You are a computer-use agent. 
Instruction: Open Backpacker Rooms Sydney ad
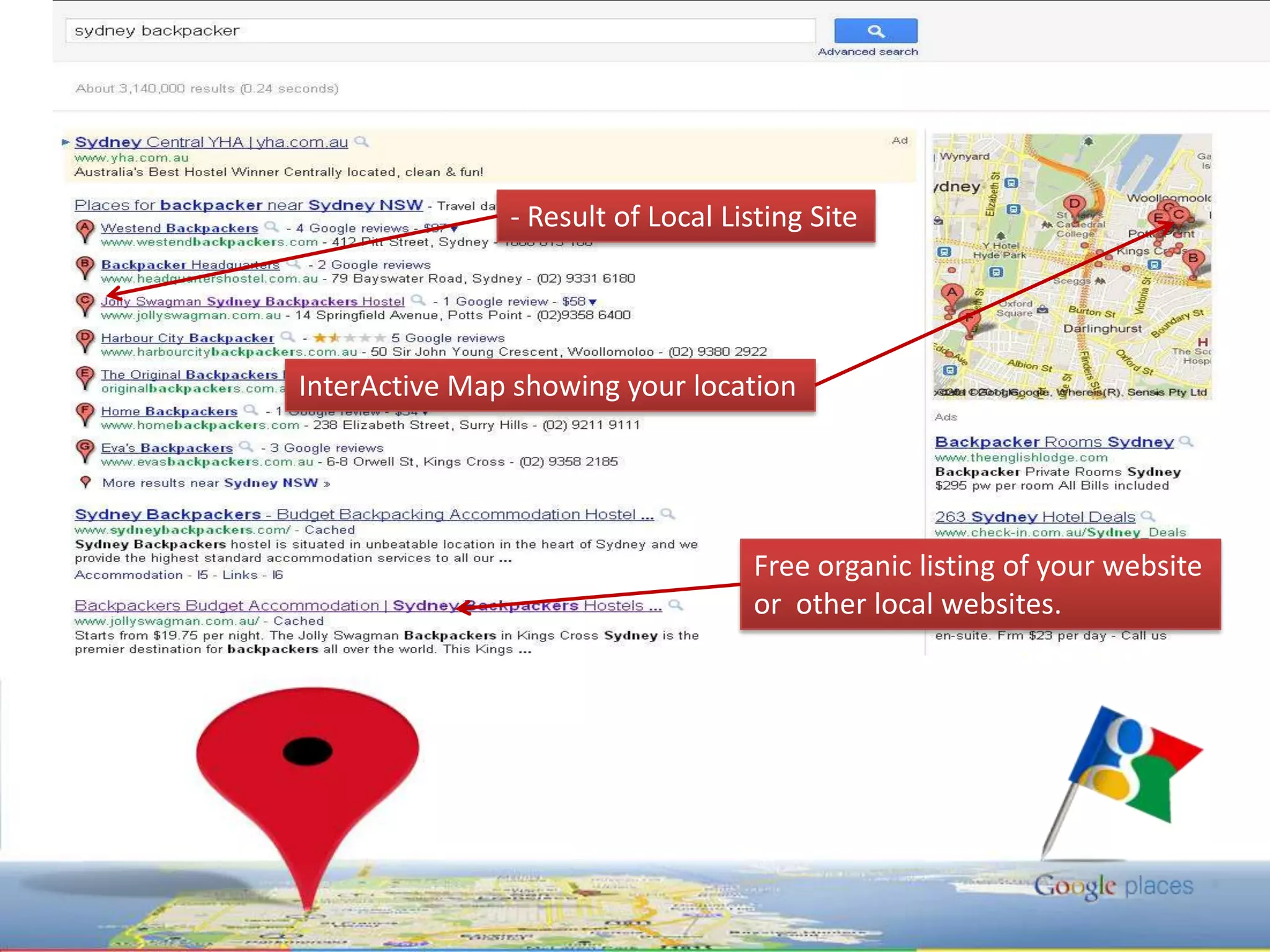pos(1054,442)
